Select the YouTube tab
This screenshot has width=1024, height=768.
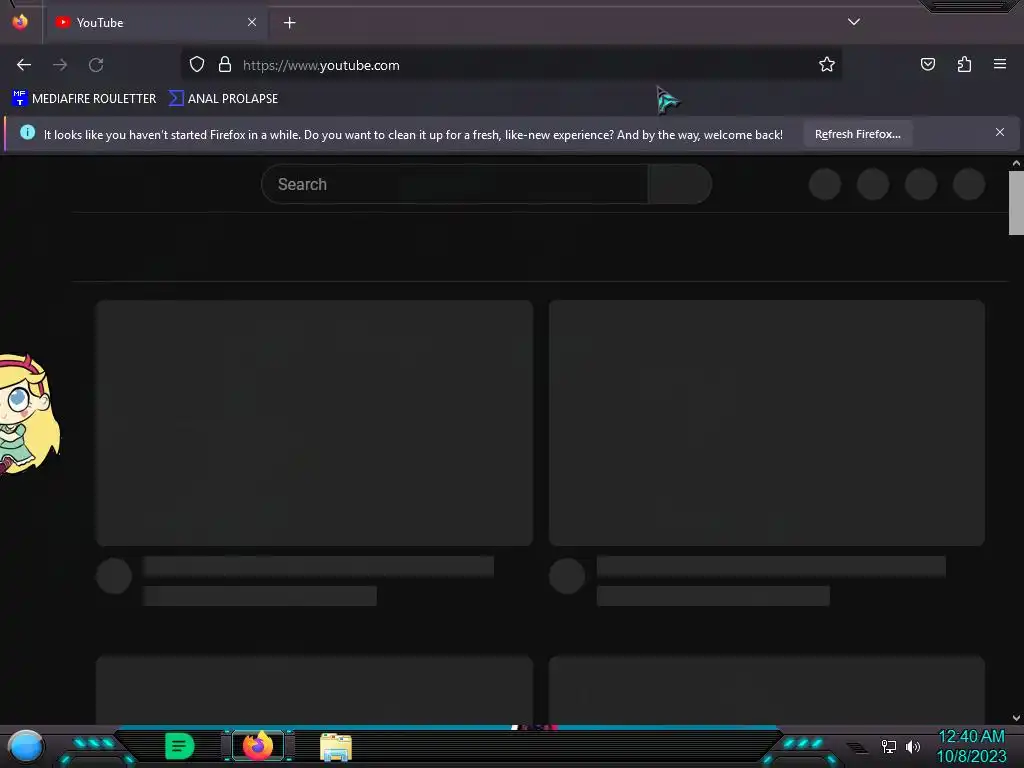pyautogui.click(x=157, y=23)
